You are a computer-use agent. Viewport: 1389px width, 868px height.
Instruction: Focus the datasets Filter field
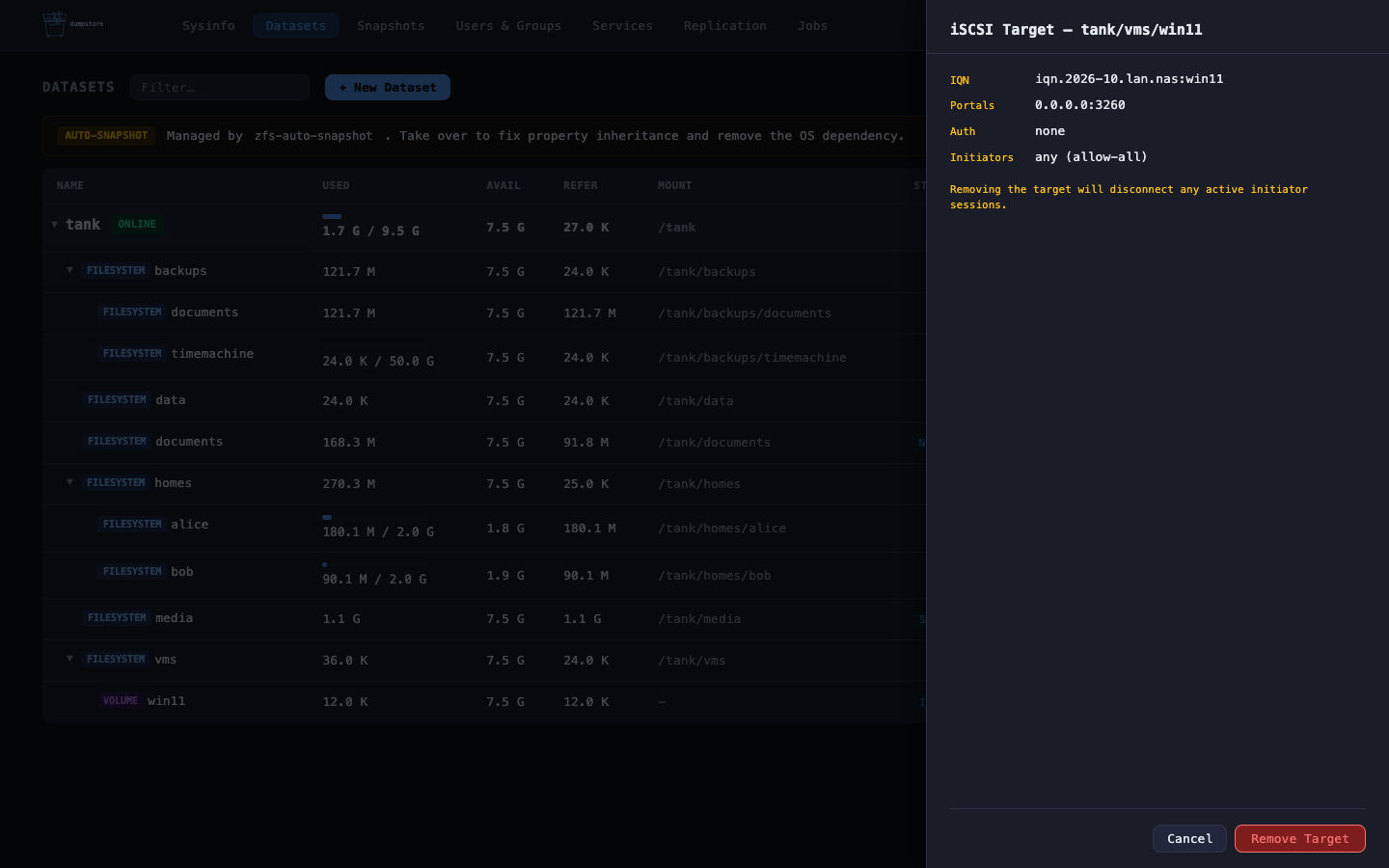pos(220,88)
